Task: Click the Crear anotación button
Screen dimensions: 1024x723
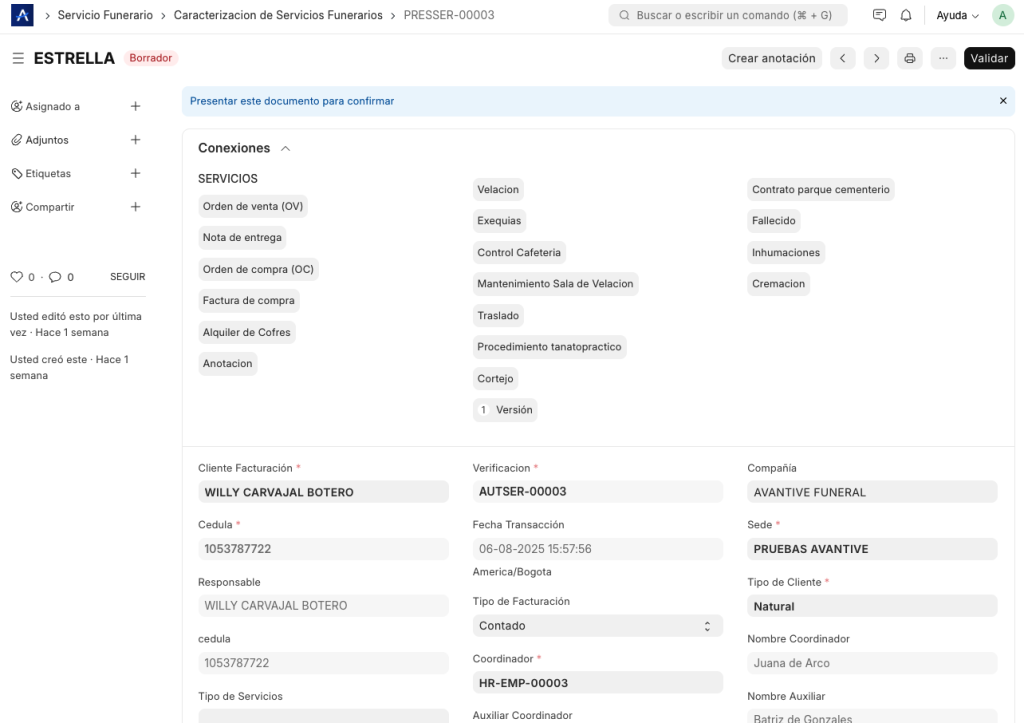Action: (771, 58)
